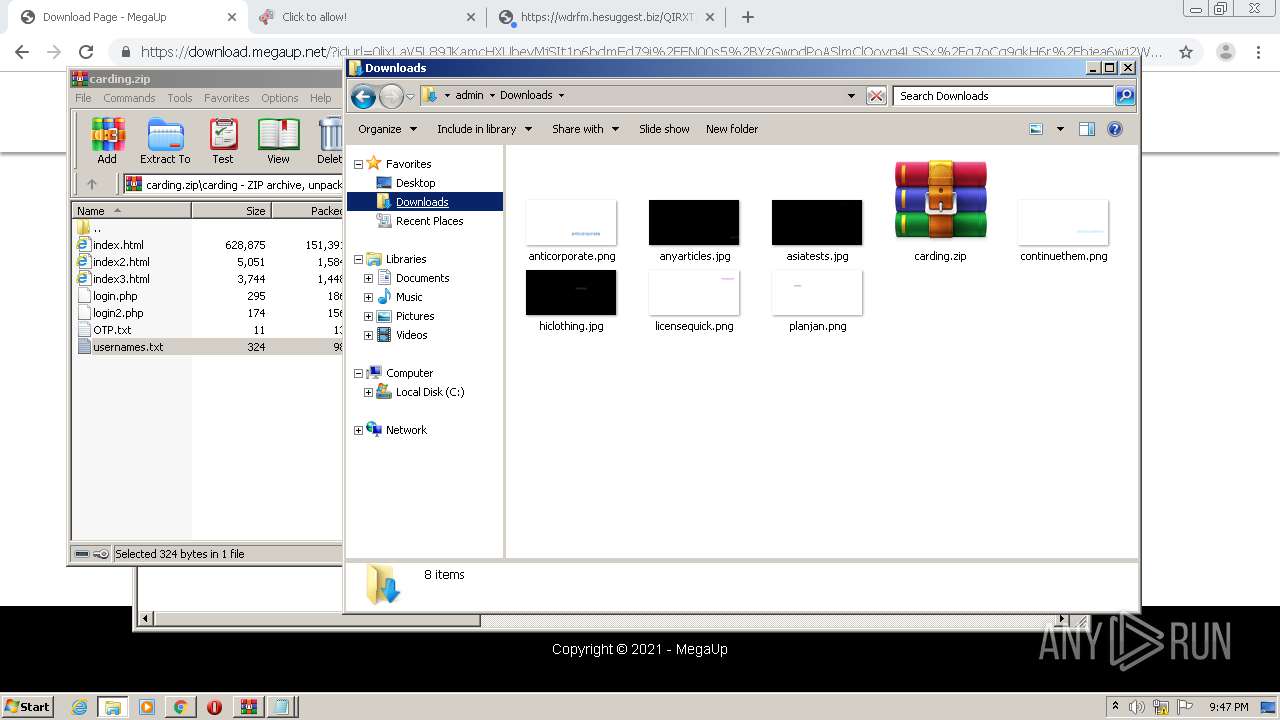Bookmark this page with the star icon
Screen dimensions: 1280x720
tap(1186, 52)
